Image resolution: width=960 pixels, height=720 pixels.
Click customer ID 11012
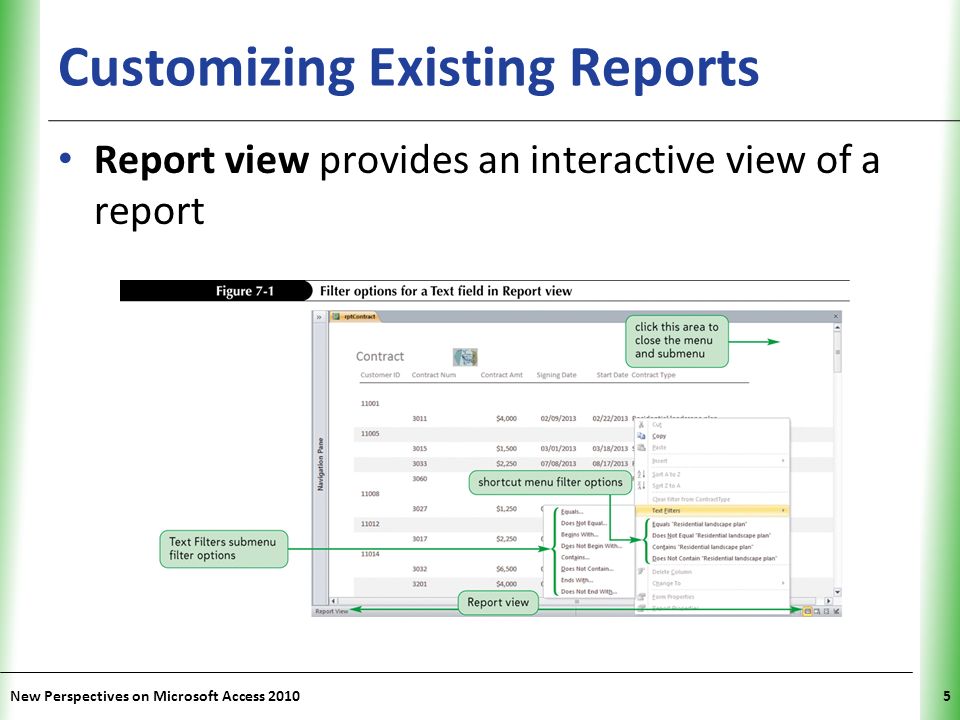point(370,524)
